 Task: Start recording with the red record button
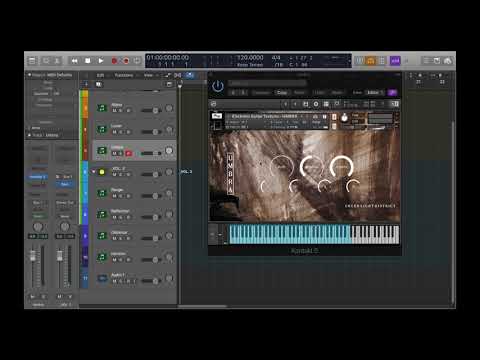[114, 61]
